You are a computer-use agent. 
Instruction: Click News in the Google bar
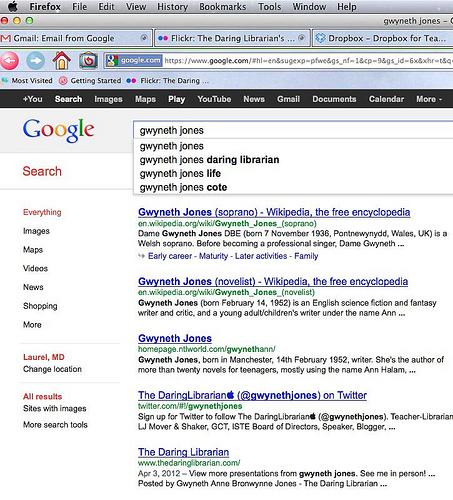(x=254, y=99)
